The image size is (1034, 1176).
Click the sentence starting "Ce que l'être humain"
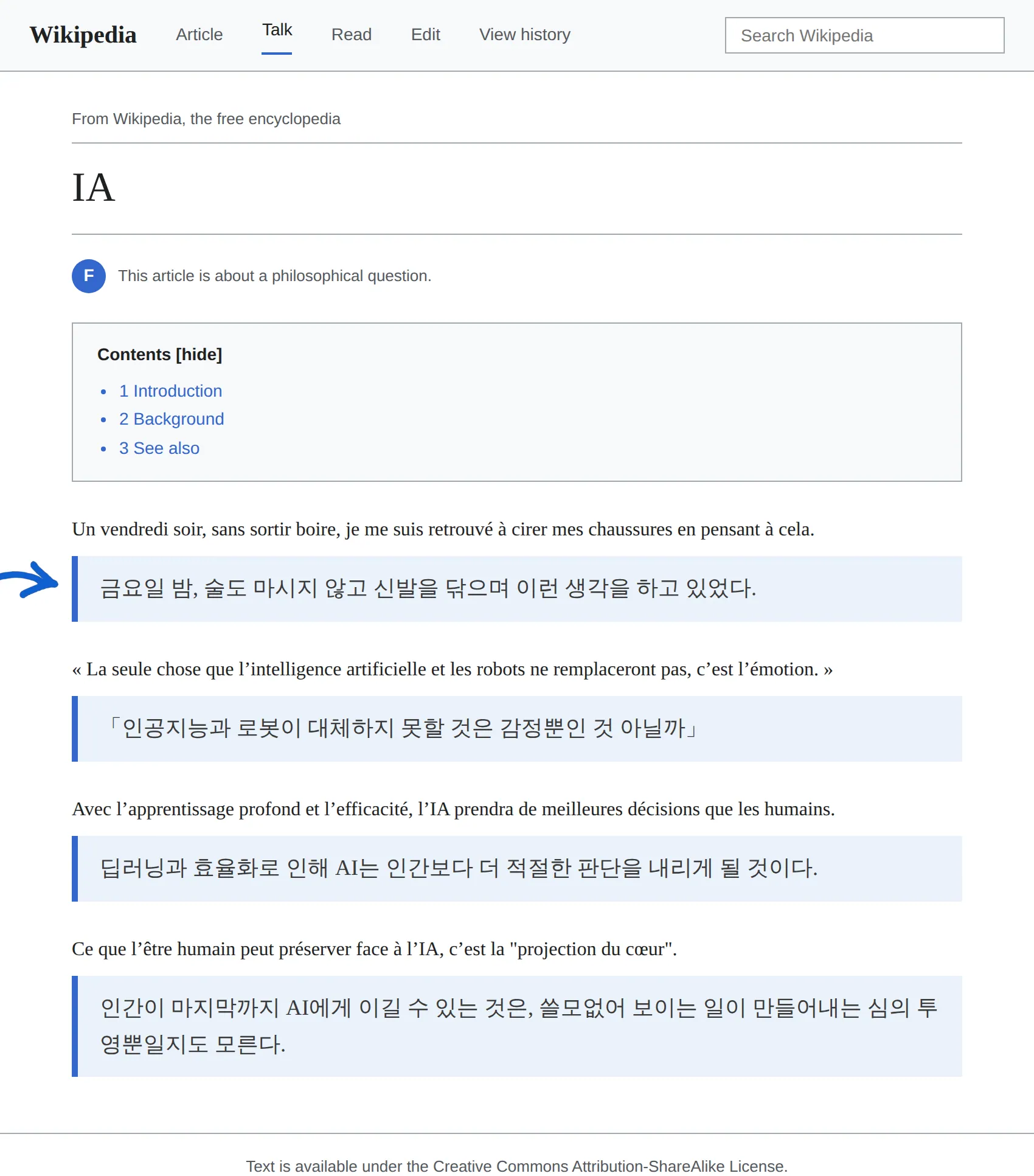click(374, 949)
